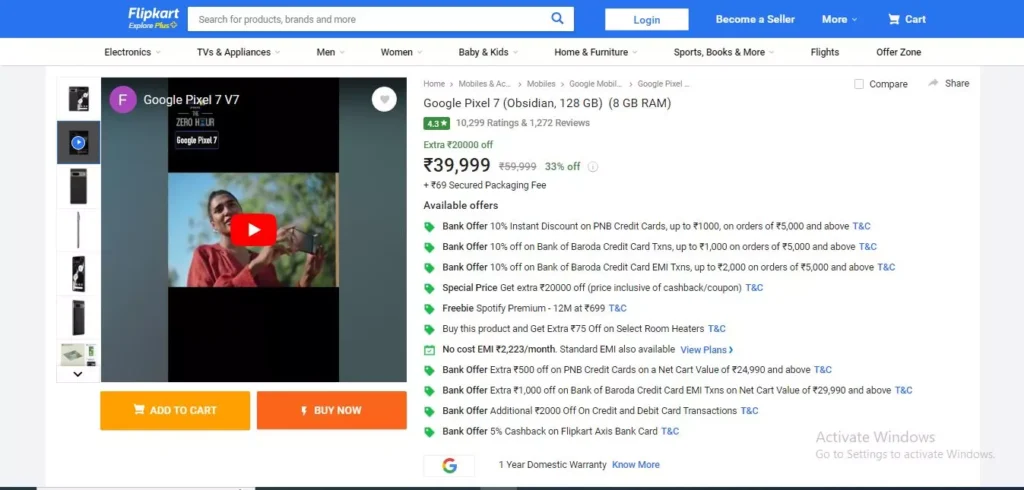The width and height of the screenshot is (1024, 490).
Task: Click the calendar icon beside No cost EMI
Action: click(x=429, y=350)
